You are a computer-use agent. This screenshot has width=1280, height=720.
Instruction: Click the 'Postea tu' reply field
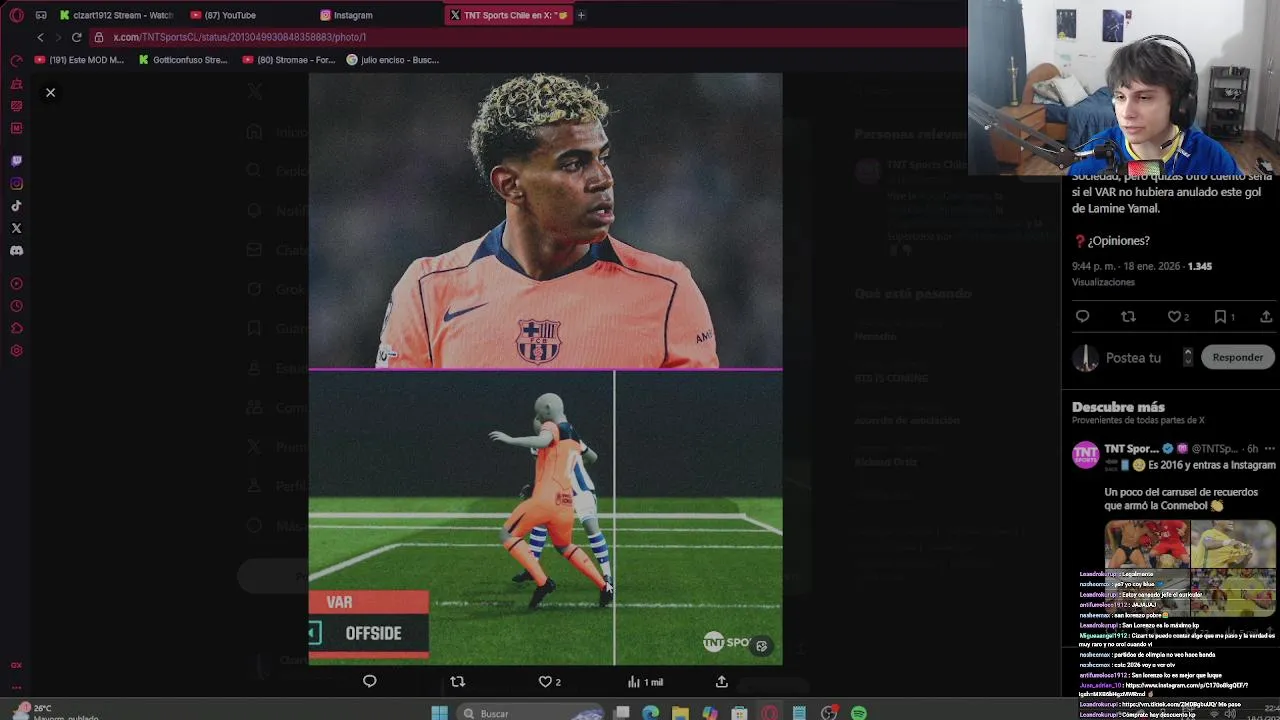pyautogui.click(x=1133, y=357)
